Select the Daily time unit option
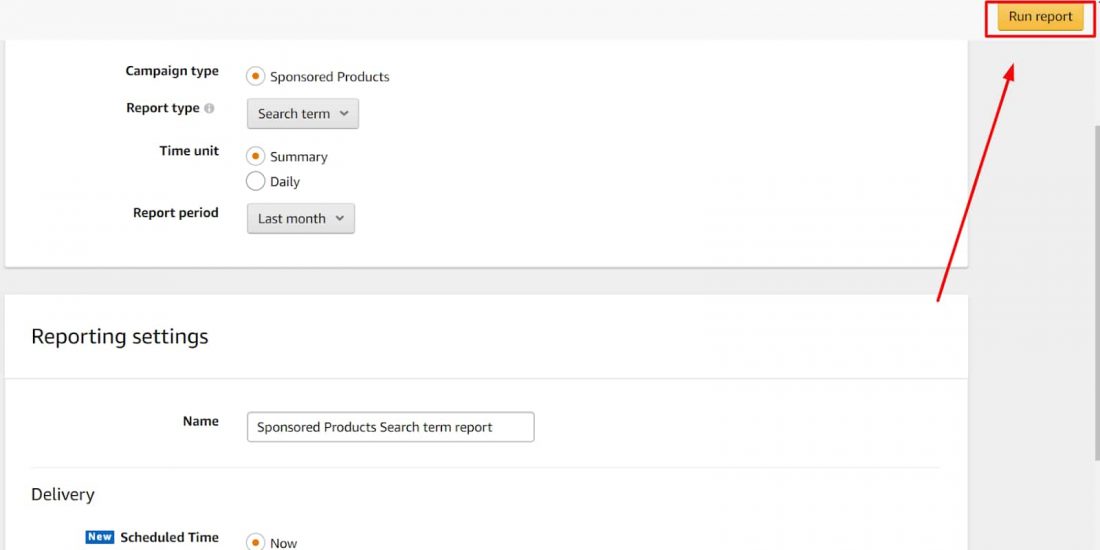Viewport: 1100px width, 550px height. (255, 181)
